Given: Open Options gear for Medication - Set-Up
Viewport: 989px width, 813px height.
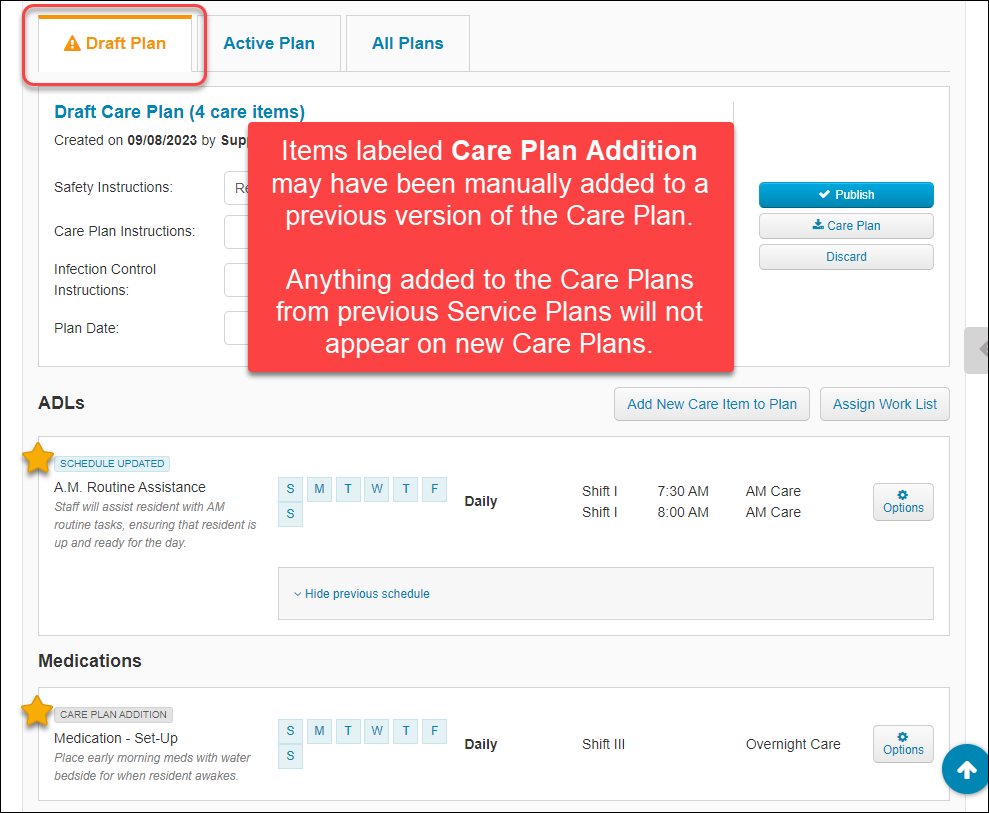Looking at the screenshot, I should (x=902, y=743).
